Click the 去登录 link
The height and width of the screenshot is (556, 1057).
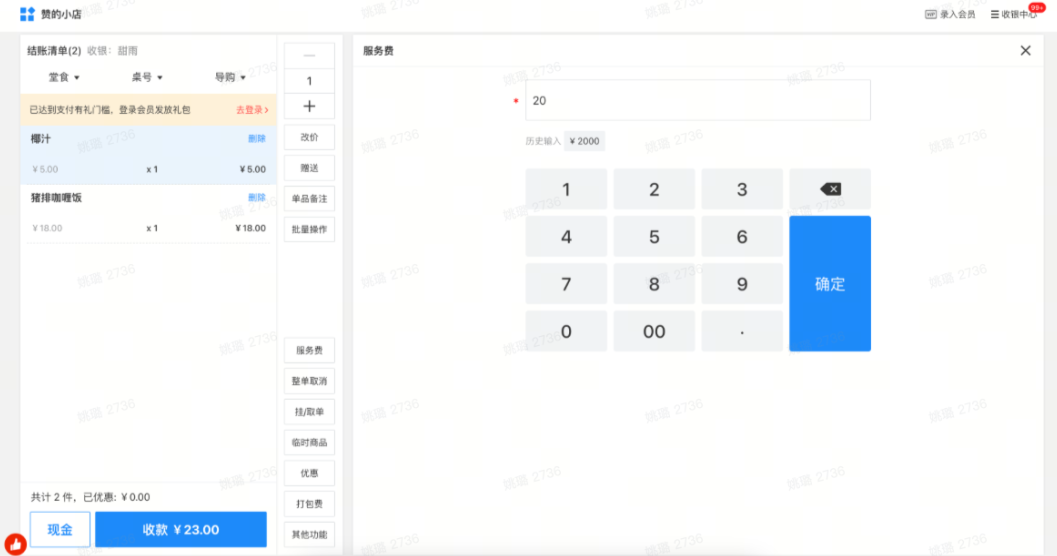point(252,110)
